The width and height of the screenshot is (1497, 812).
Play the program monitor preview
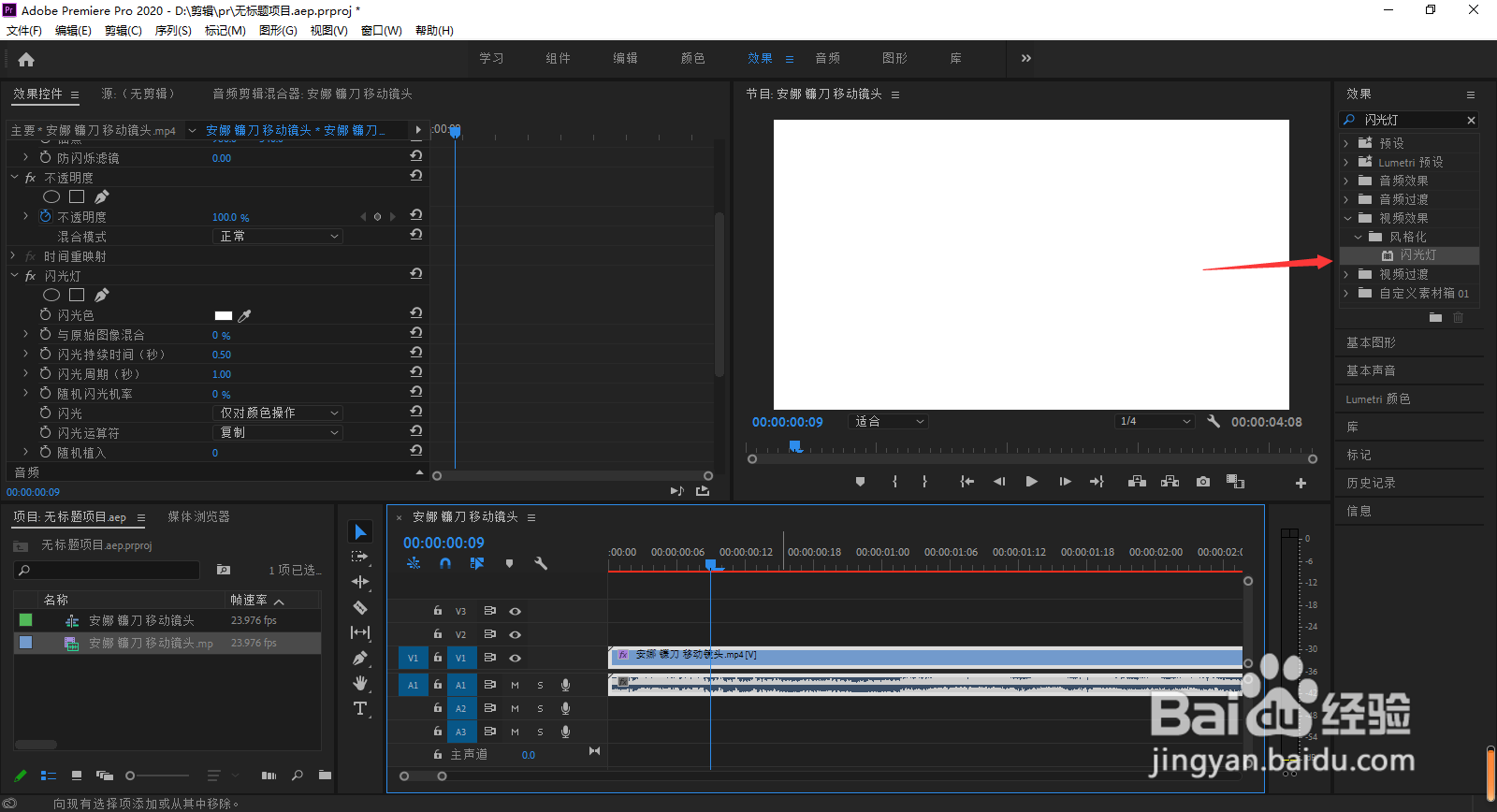1031,482
